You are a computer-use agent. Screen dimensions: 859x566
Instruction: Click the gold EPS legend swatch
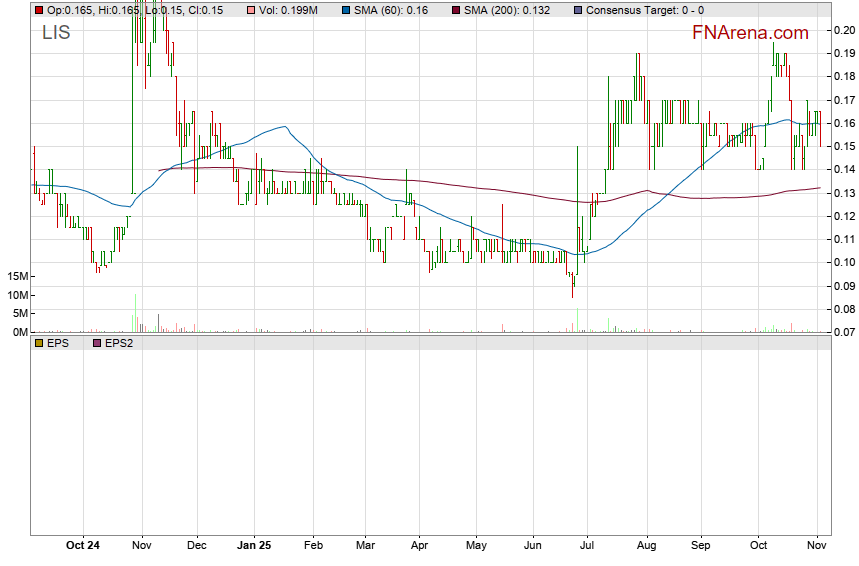39,343
